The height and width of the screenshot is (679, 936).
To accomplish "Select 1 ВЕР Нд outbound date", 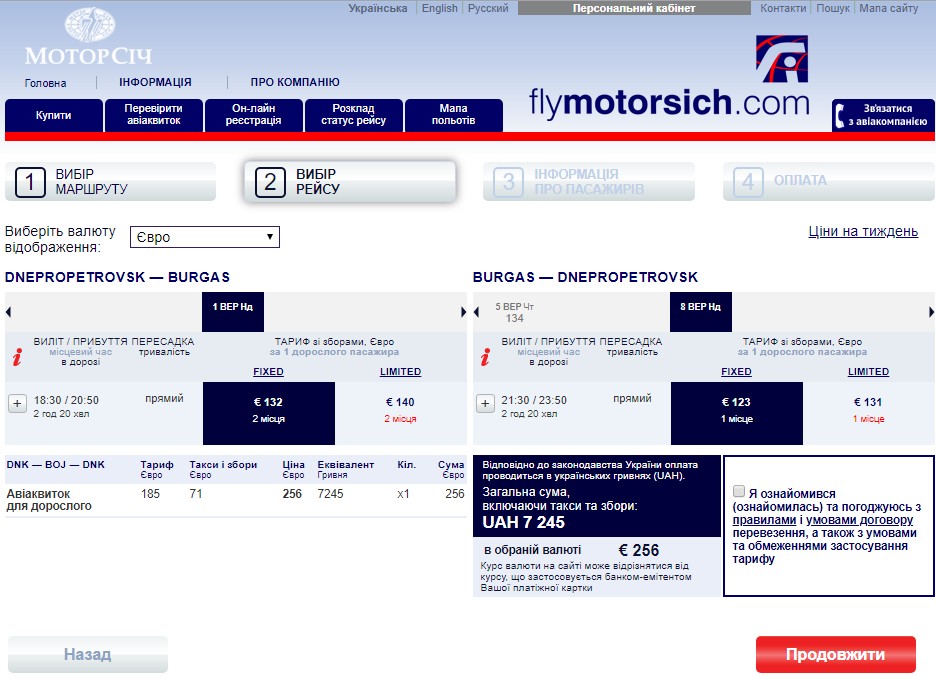I will pyautogui.click(x=233, y=311).
